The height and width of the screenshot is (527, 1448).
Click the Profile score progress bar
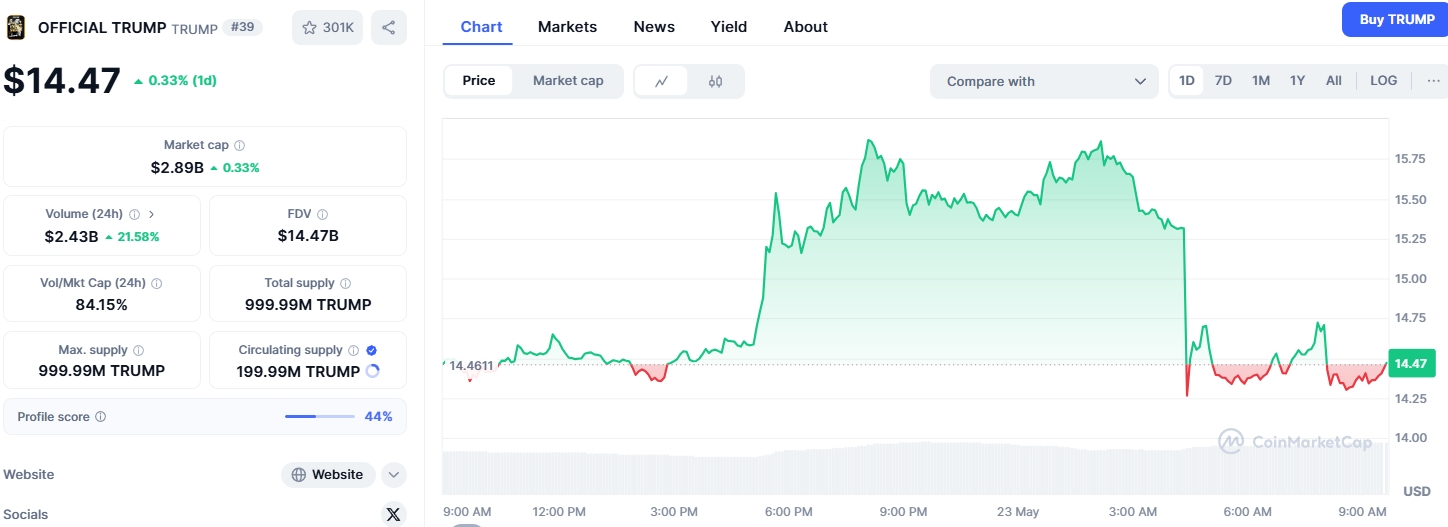coord(320,416)
